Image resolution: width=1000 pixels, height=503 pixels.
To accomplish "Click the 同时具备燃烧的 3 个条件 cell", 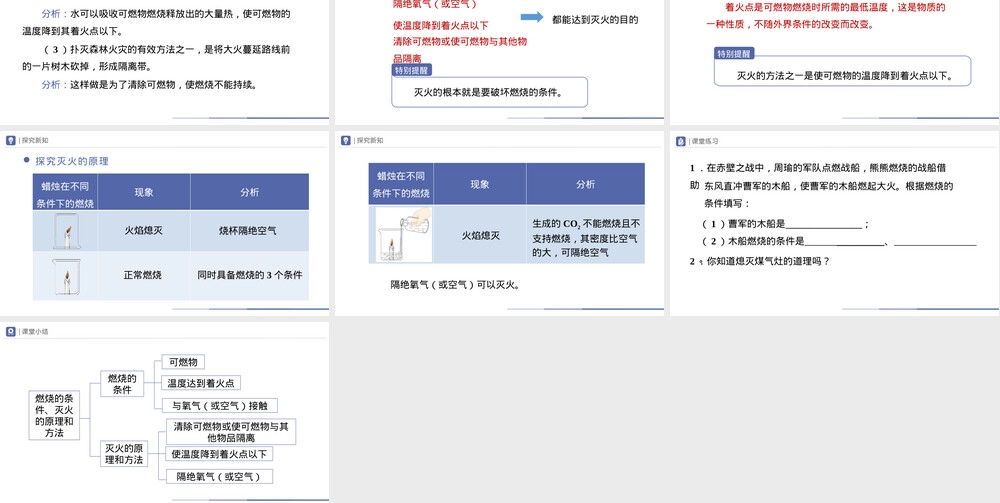I will 249,275.
